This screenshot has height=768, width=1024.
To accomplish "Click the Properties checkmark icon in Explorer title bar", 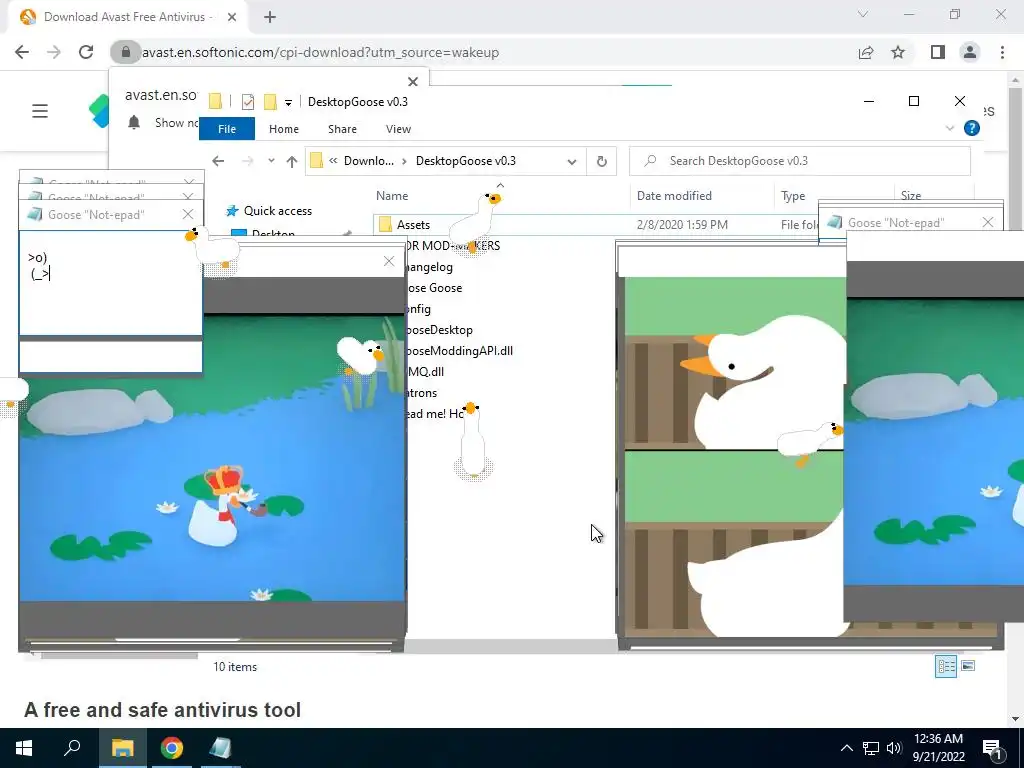I will tap(248, 101).
